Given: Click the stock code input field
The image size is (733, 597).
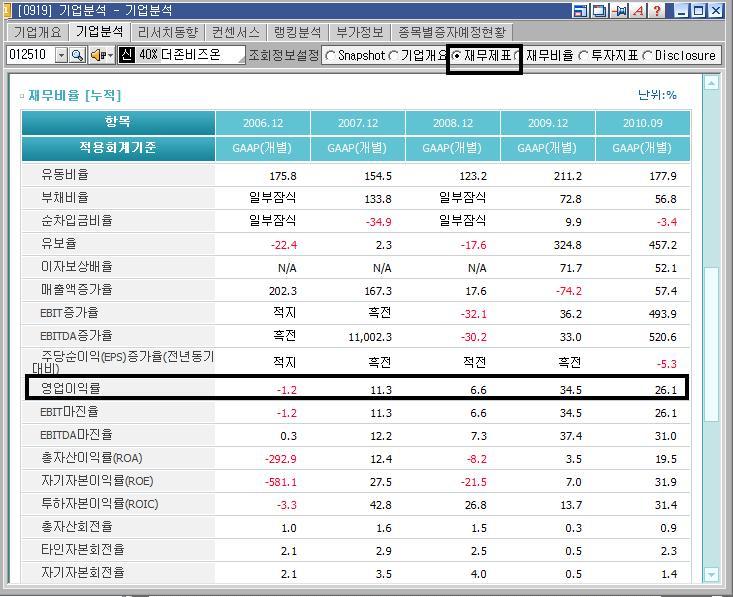Looking at the screenshot, I should point(29,55).
